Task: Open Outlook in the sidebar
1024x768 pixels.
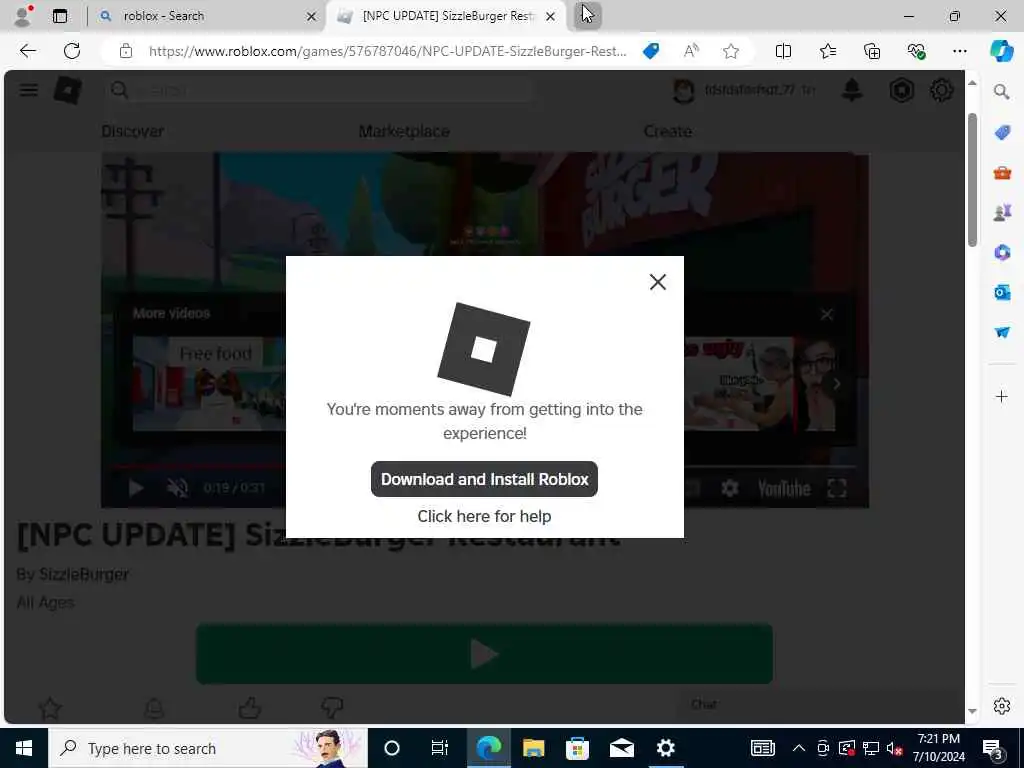Action: tap(1002, 292)
